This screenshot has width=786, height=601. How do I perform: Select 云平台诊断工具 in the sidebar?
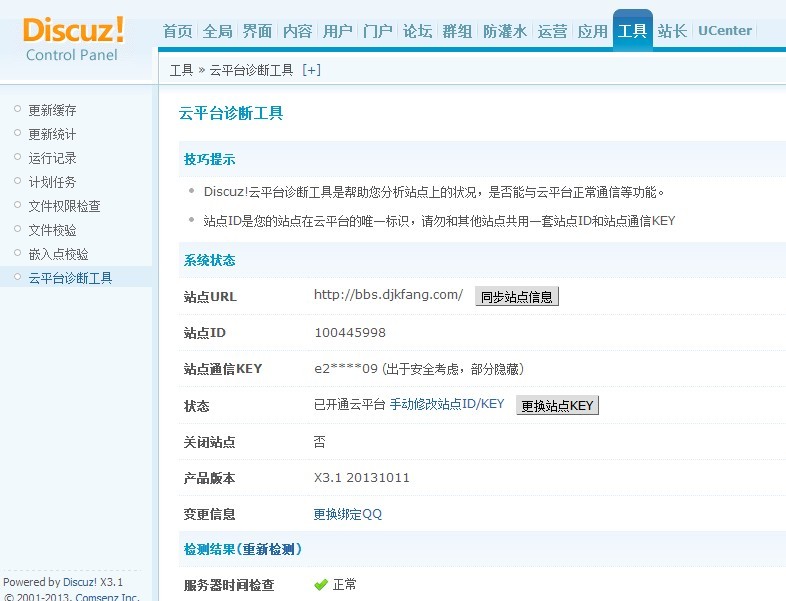pyautogui.click(x=70, y=278)
